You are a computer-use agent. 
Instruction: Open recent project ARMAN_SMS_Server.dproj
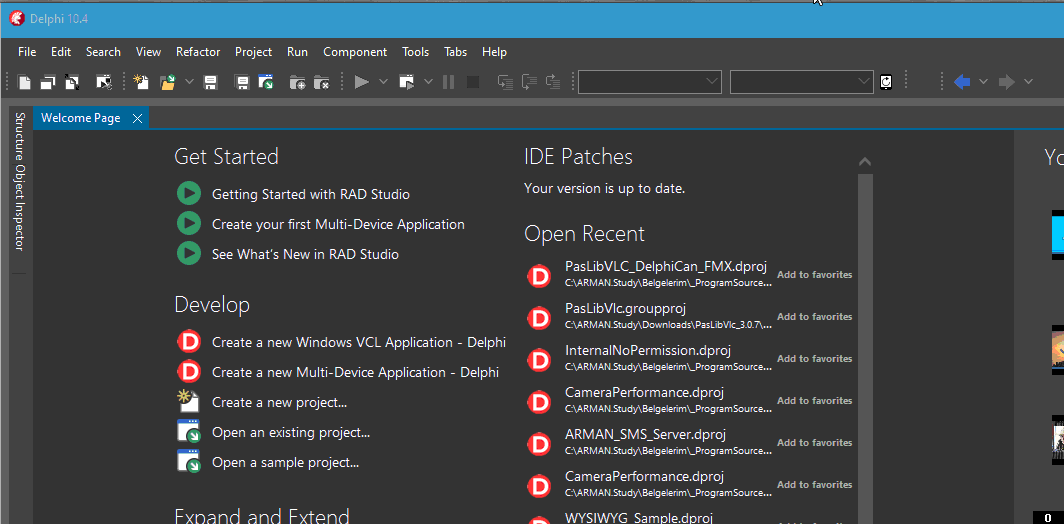coord(645,434)
